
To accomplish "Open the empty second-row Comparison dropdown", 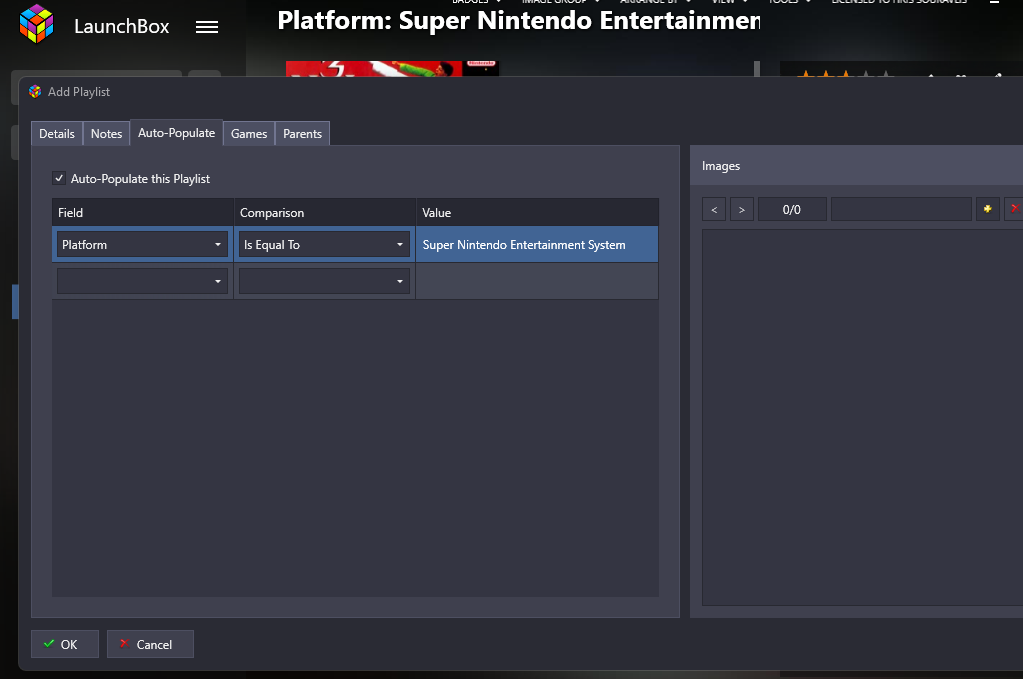I will click(x=324, y=281).
